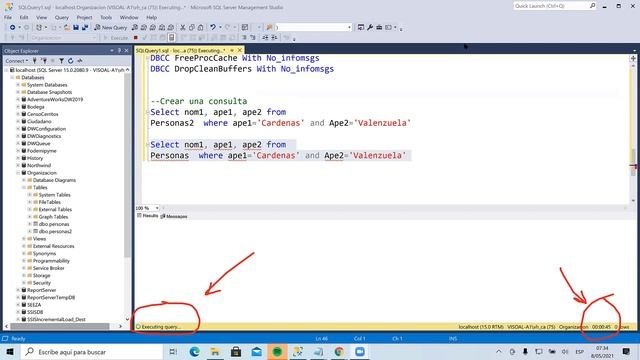The height and width of the screenshot is (360, 640).
Task: Select the dbo.personas2 table
Action: click(x=55, y=231)
